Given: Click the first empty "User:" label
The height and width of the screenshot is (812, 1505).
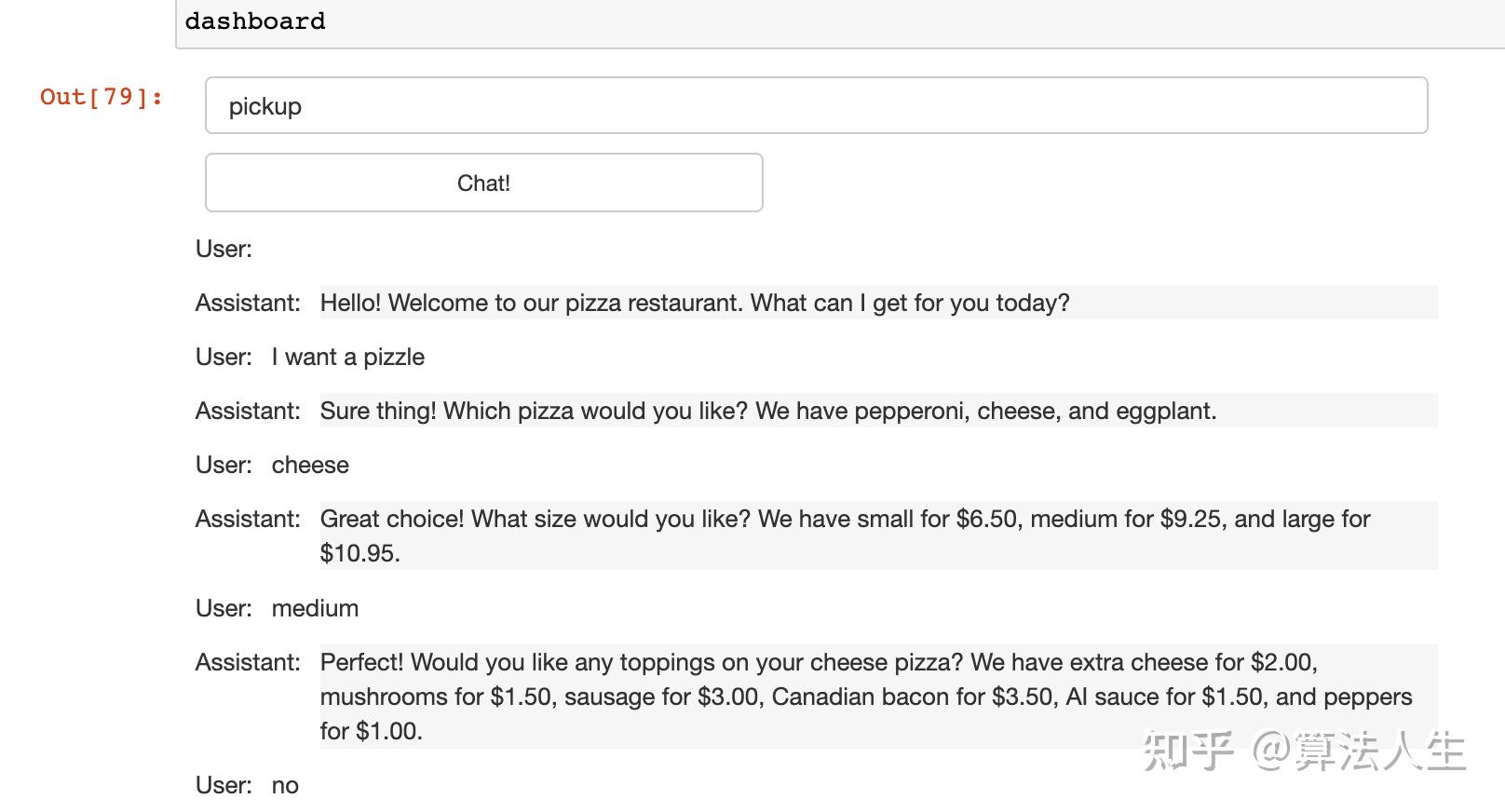Looking at the screenshot, I should point(224,249).
